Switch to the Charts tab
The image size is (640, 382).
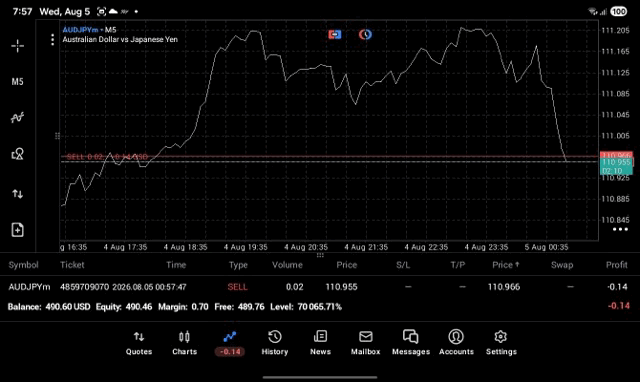[184, 343]
